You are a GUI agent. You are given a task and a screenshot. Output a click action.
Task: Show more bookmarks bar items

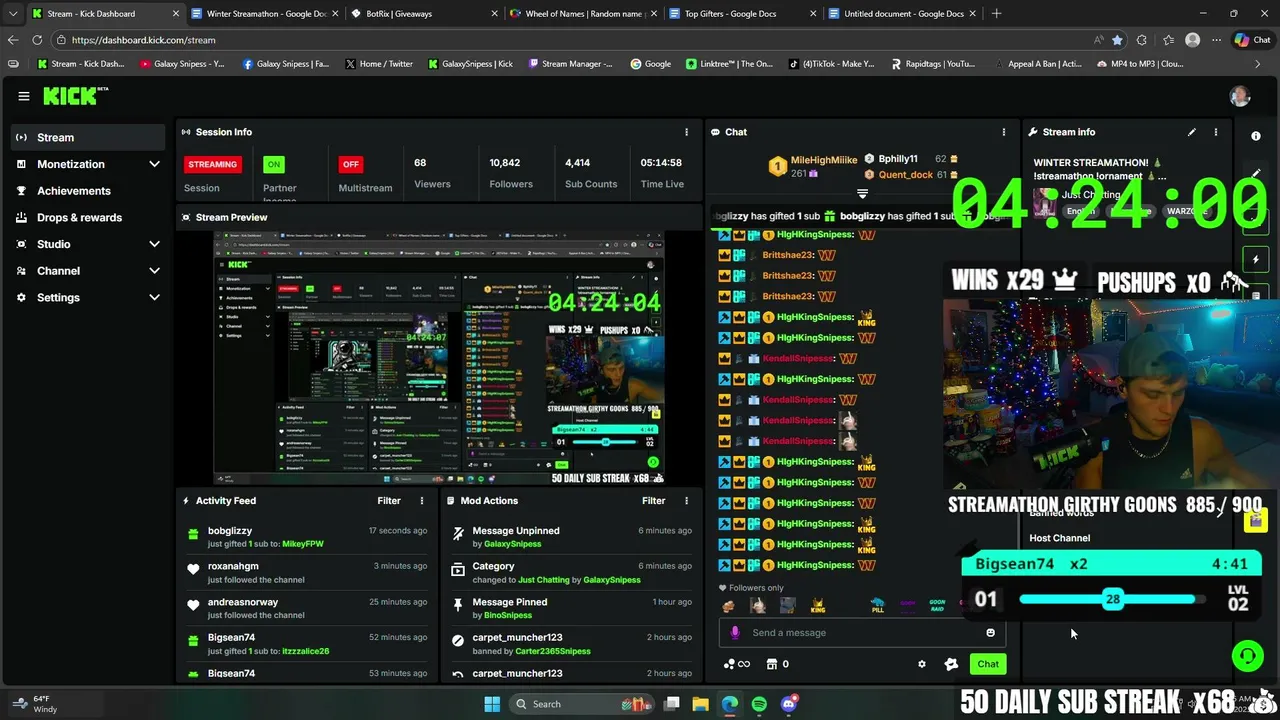point(1257,64)
